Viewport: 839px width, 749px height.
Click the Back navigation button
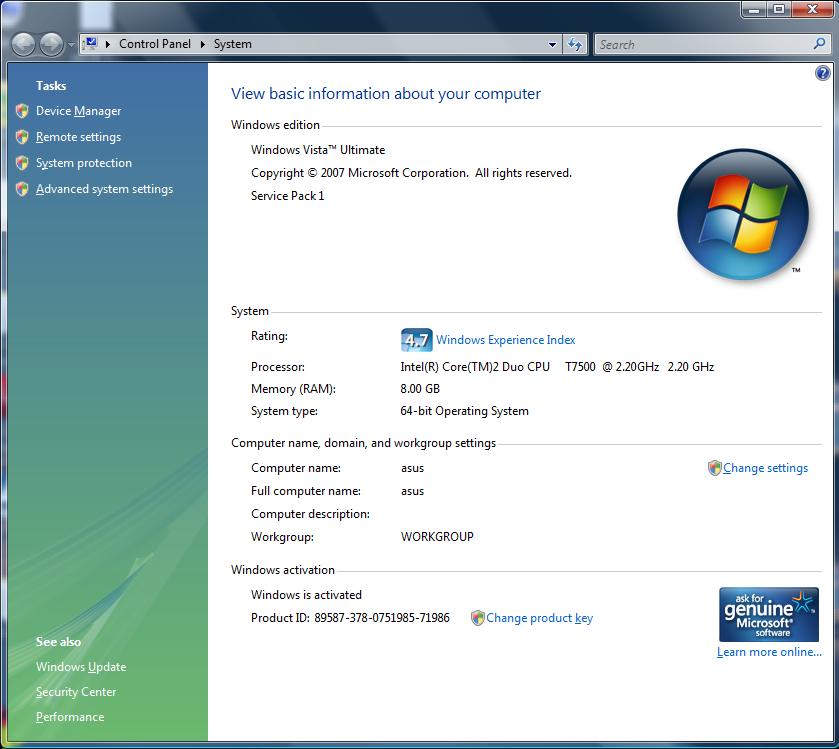coord(24,44)
